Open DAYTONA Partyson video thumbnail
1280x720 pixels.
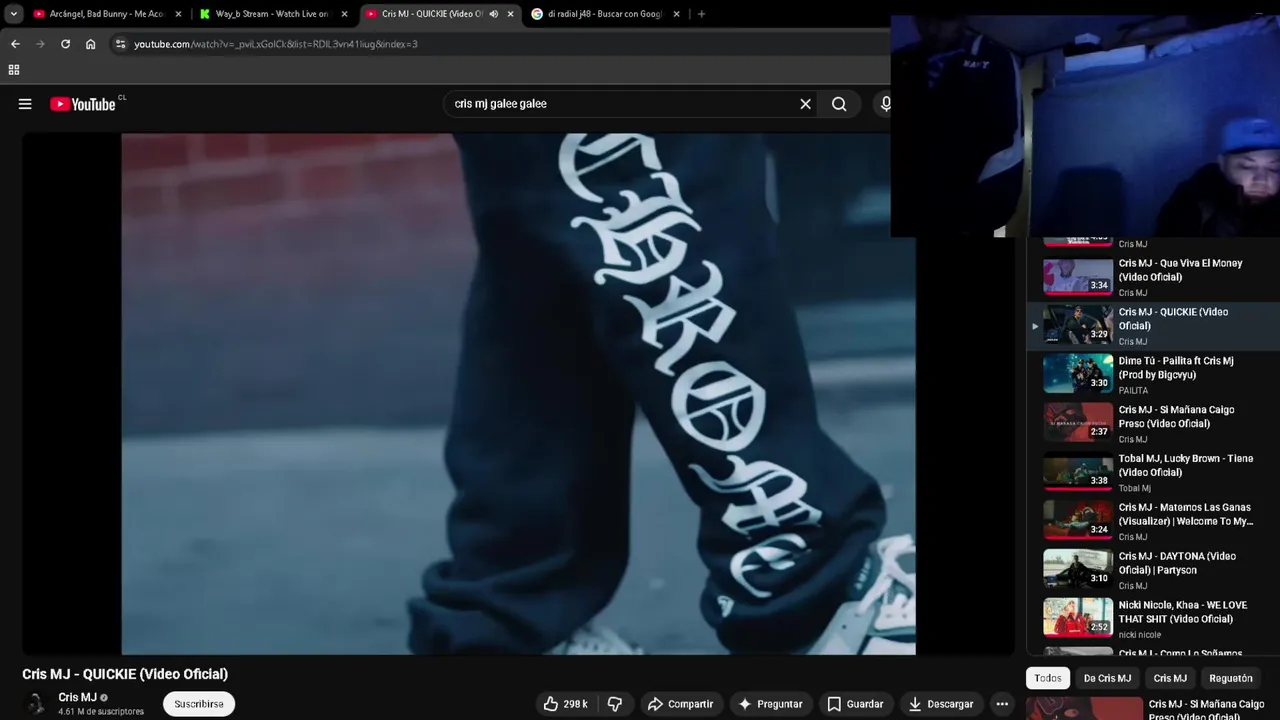point(1078,569)
